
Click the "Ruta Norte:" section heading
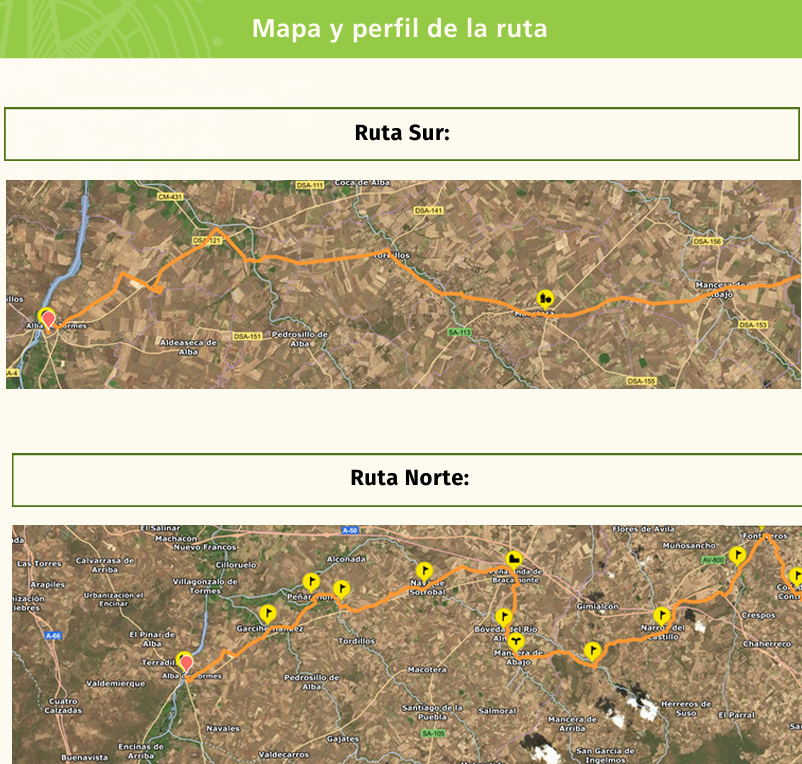click(409, 478)
